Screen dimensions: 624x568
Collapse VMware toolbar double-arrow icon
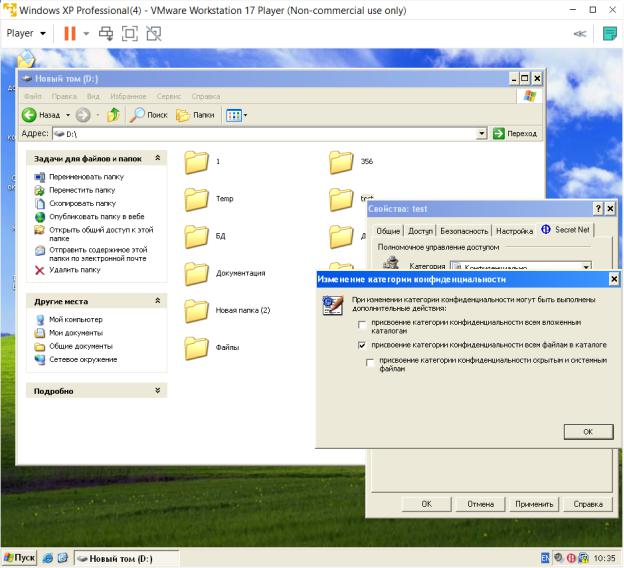[x=580, y=34]
